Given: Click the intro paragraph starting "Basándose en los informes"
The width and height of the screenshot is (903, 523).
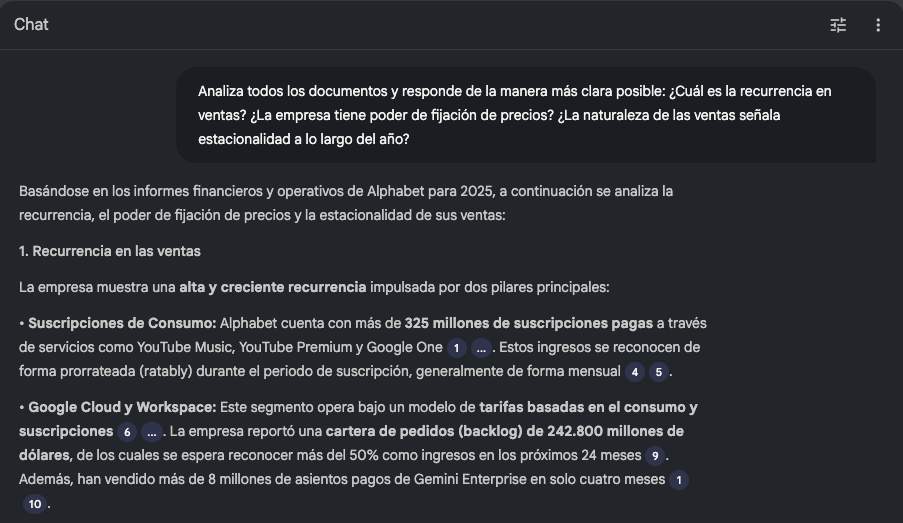Looking at the screenshot, I should click(346, 202).
